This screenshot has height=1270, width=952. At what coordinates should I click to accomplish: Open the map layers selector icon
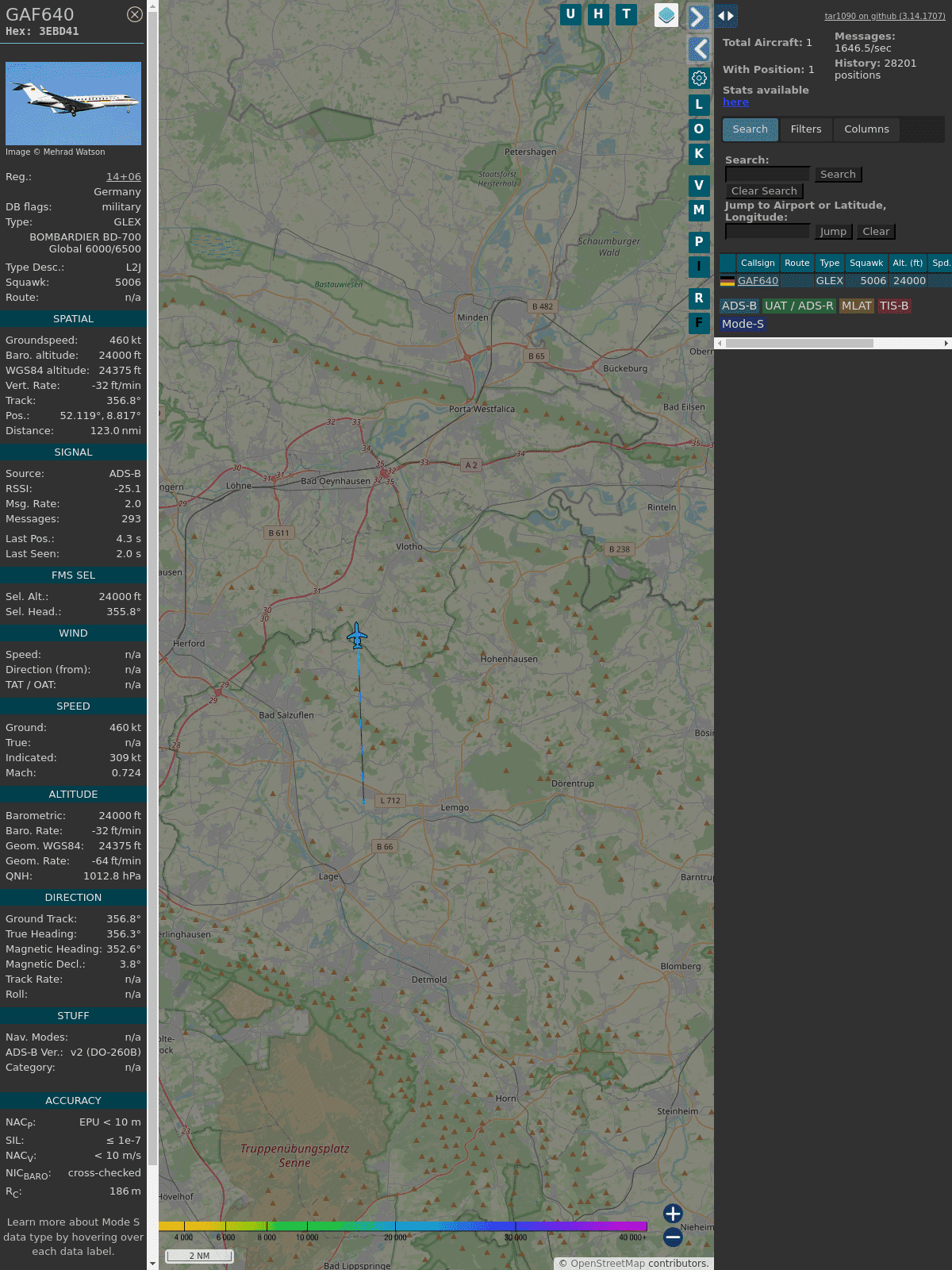(666, 15)
